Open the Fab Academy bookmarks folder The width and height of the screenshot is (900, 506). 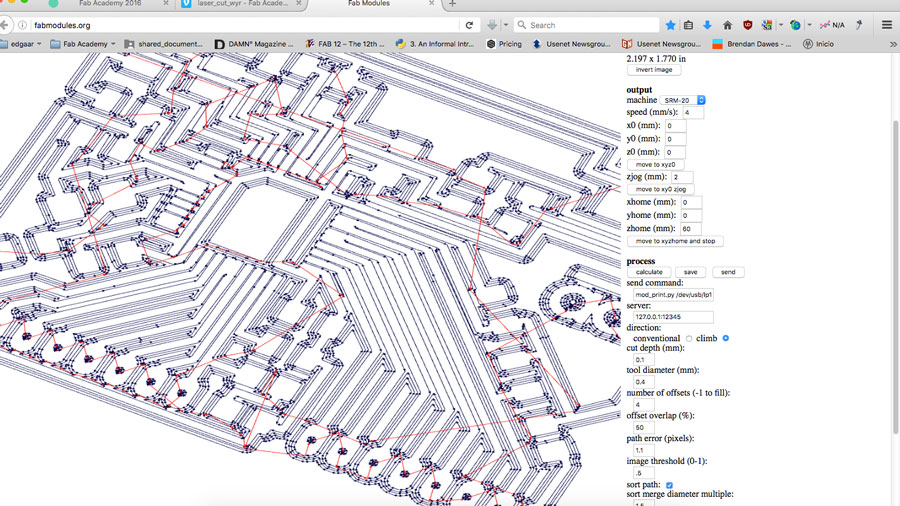(83, 44)
